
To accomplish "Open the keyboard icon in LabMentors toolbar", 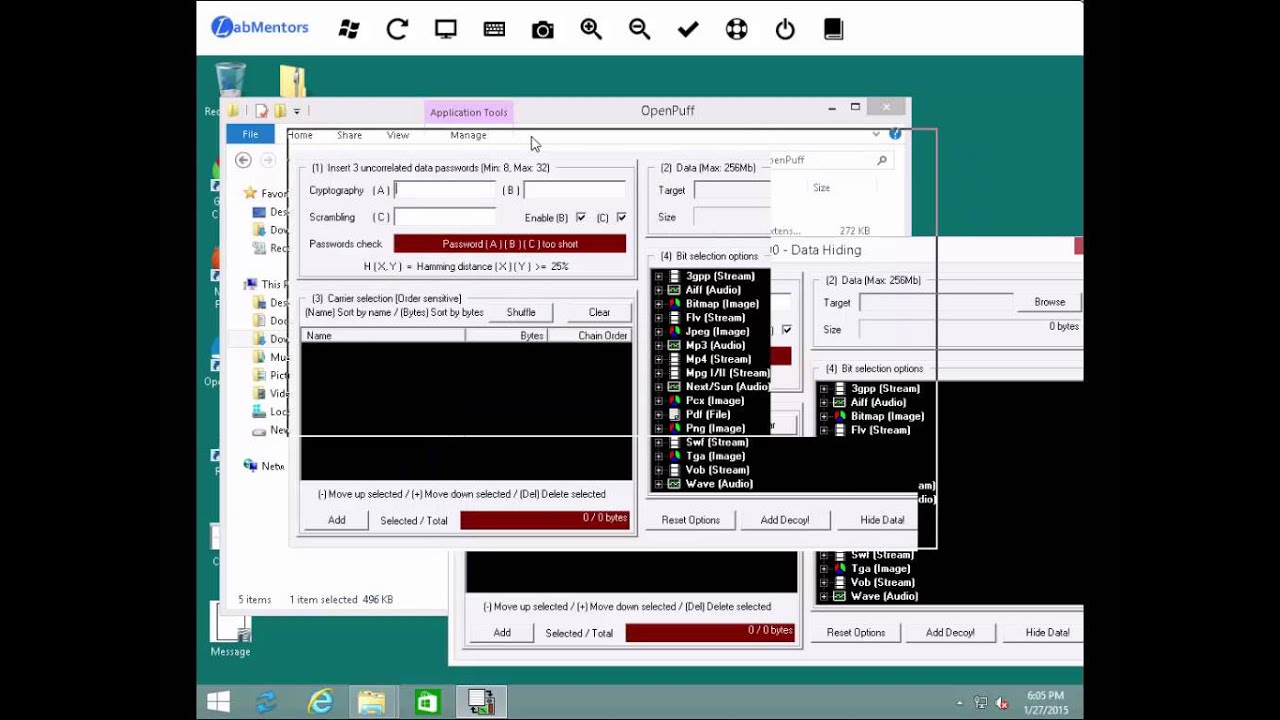I will point(494,29).
